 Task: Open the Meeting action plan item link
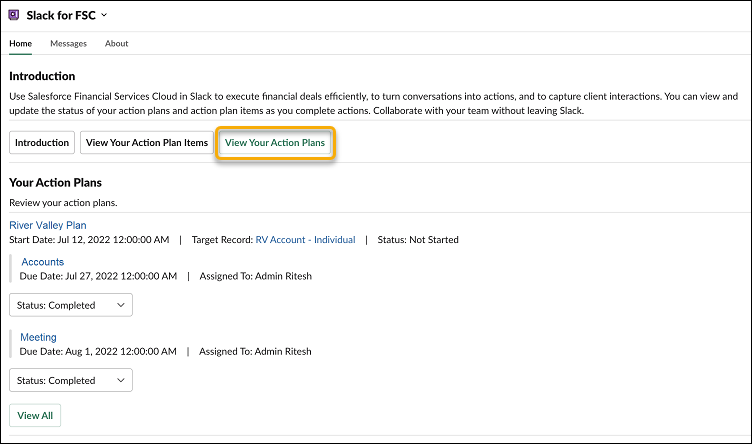pyautogui.click(x=39, y=337)
